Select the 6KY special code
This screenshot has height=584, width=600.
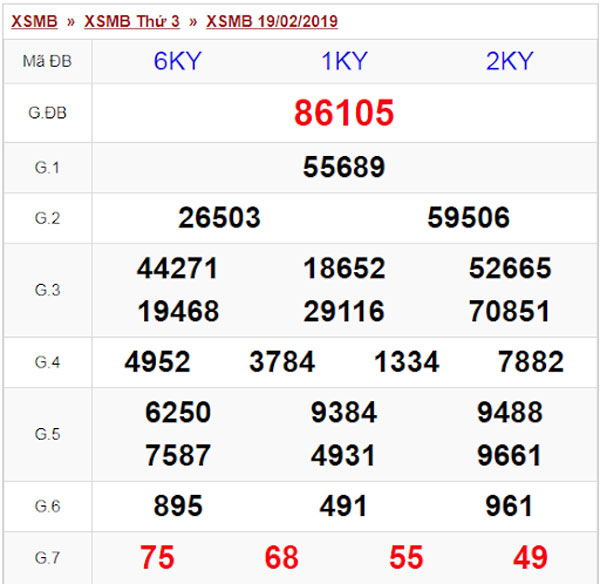177,62
